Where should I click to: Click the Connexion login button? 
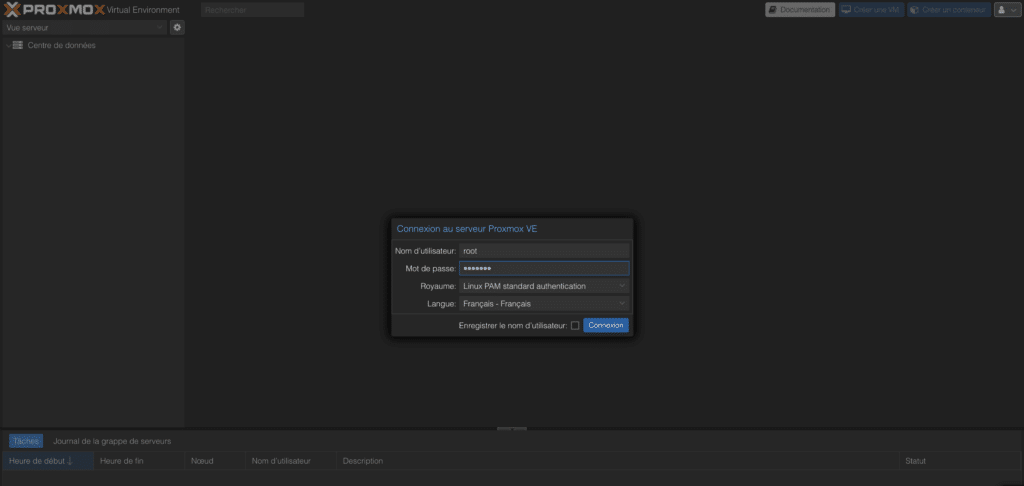click(x=606, y=325)
